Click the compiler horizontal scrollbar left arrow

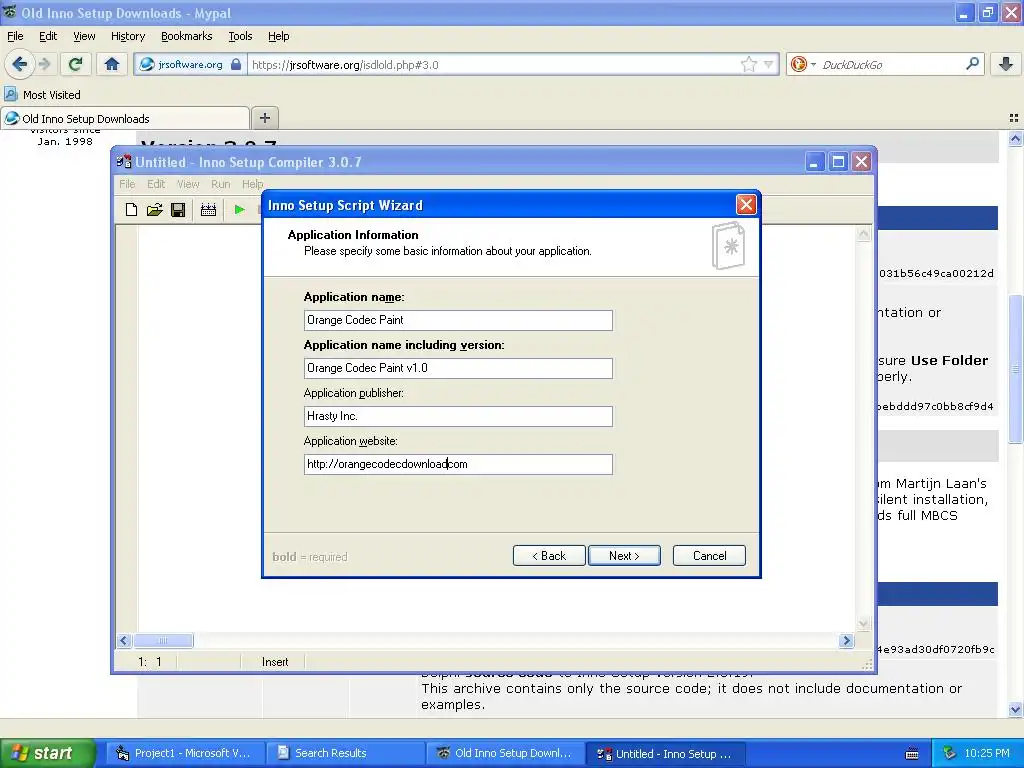tap(124, 641)
